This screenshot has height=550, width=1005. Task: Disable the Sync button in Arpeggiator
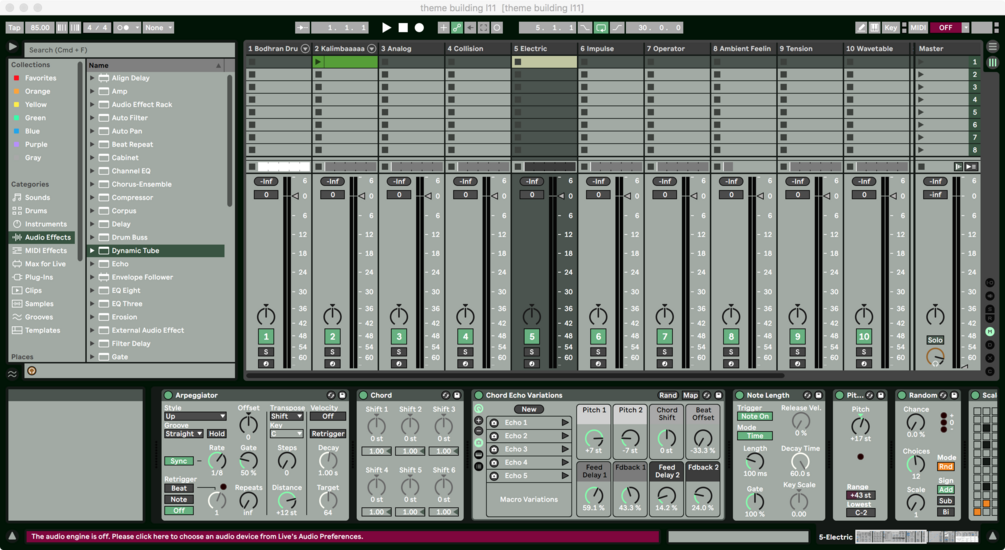(179, 461)
